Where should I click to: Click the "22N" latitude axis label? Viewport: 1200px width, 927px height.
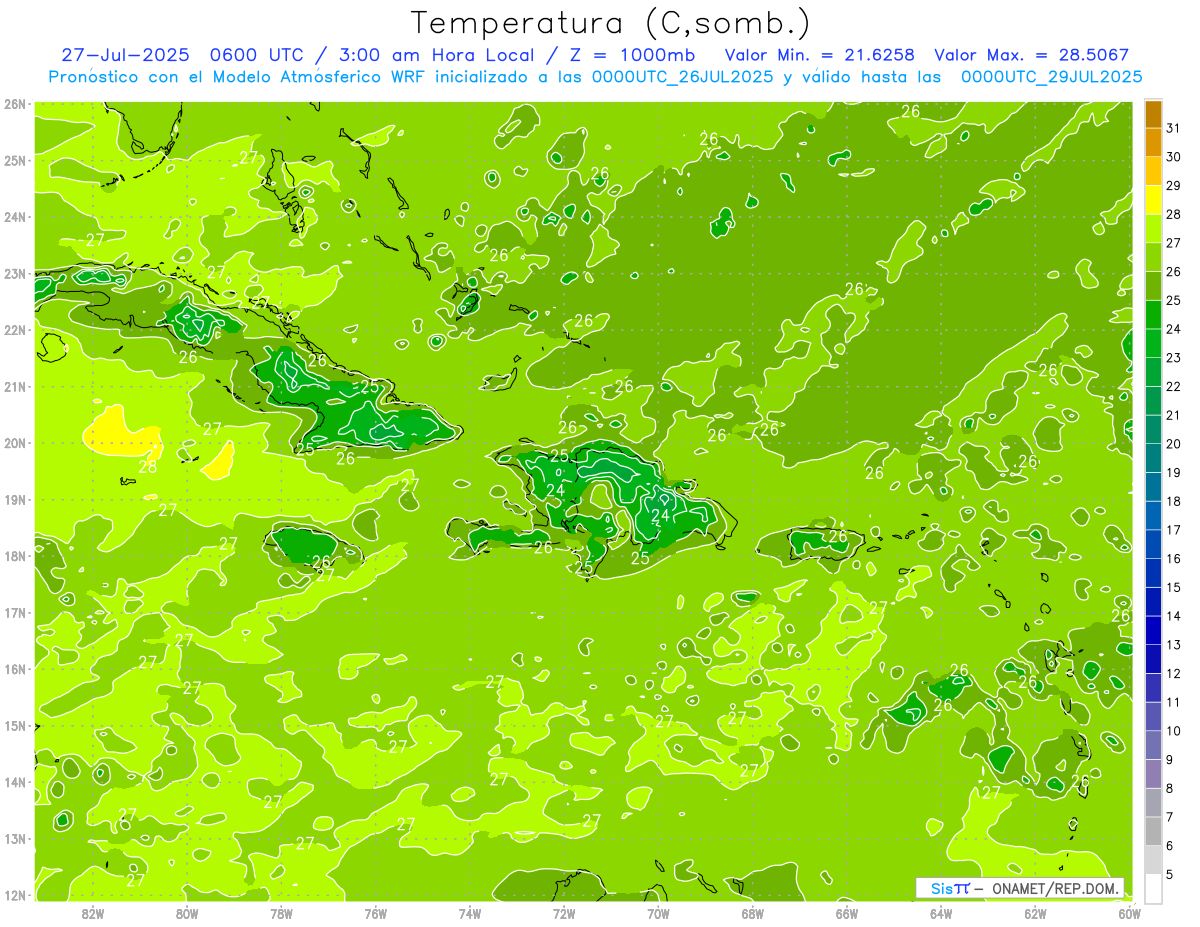14,330
